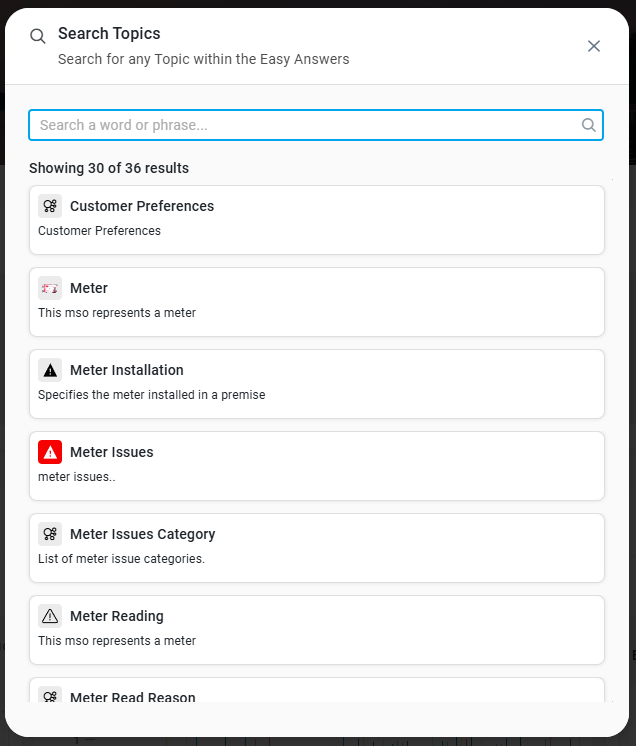Screen dimensions: 636x746
Task: Click the Meter Issues Category icon
Action: (50, 534)
